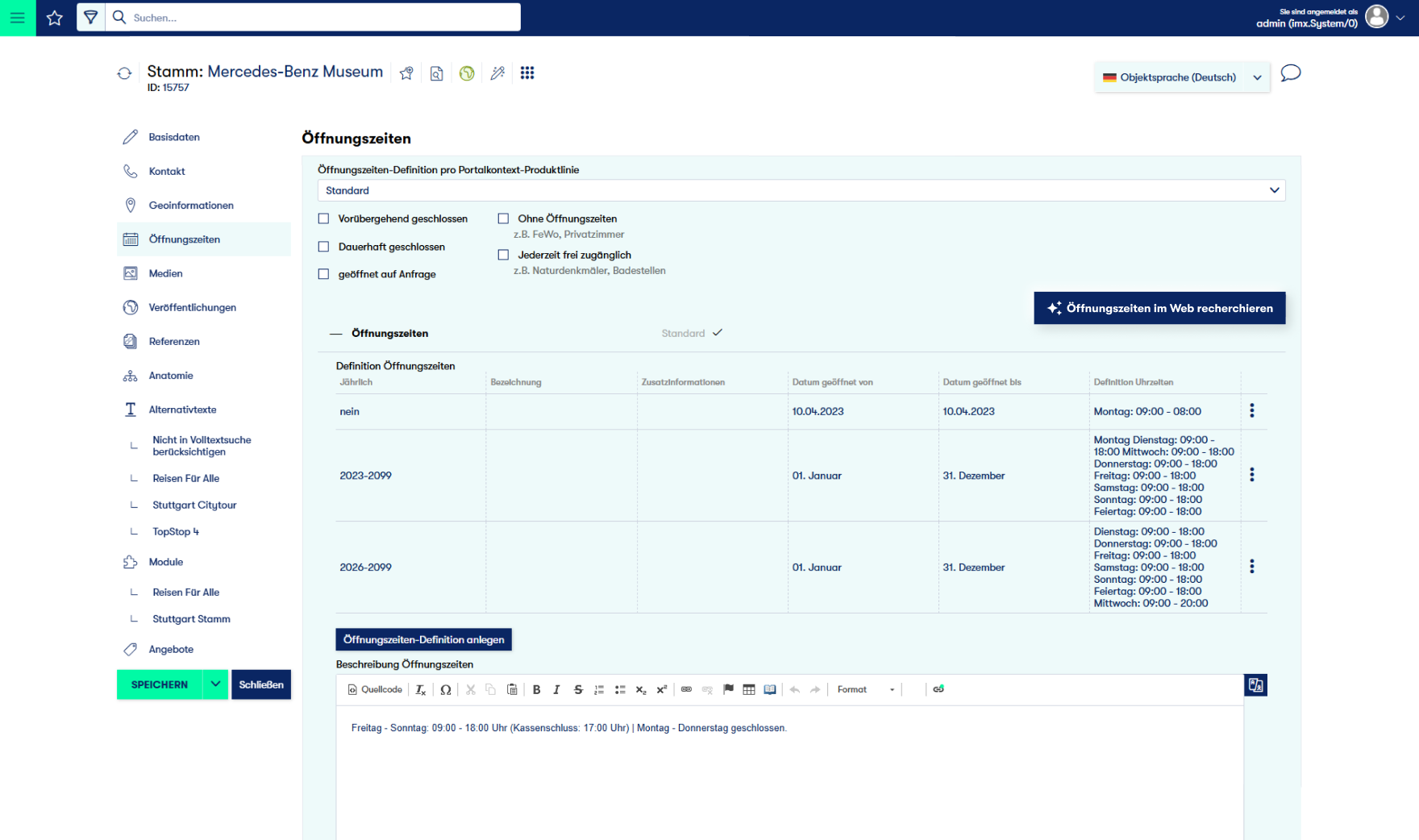Open the Speichern split-button arrow
Viewport: 1419px width, 840px height.
click(215, 684)
